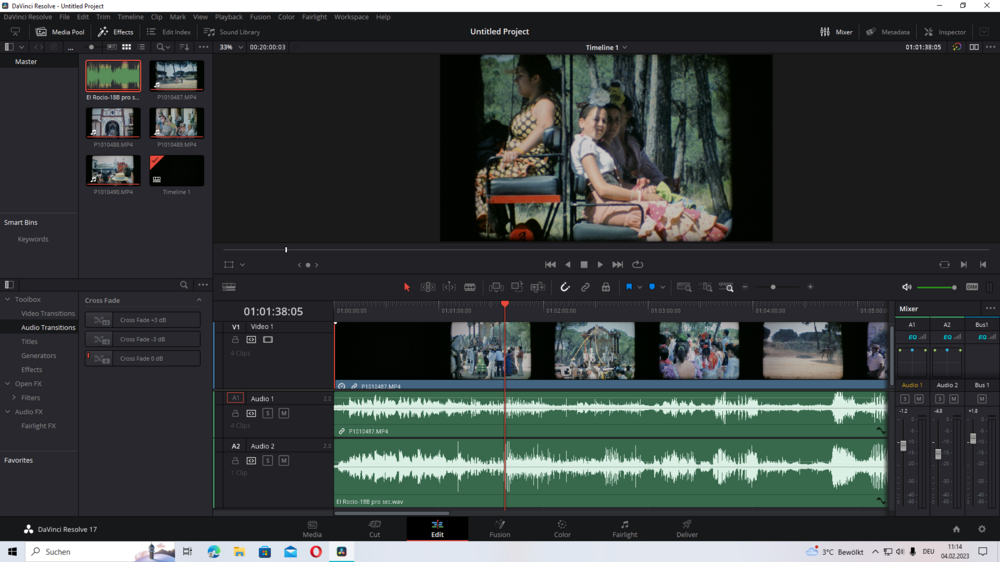Solo the Audio 2 track
1000x562 pixels.
point(268,461)
